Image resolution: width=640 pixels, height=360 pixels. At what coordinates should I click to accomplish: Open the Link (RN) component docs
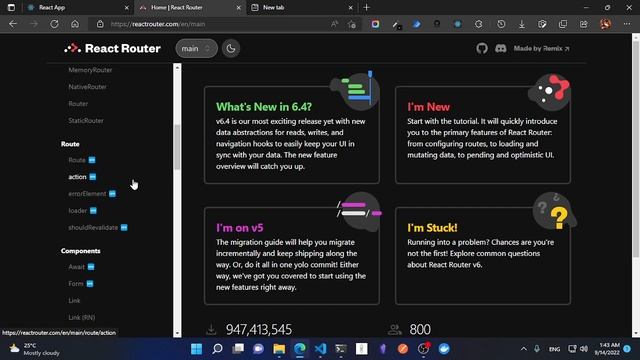pos(82,318)
